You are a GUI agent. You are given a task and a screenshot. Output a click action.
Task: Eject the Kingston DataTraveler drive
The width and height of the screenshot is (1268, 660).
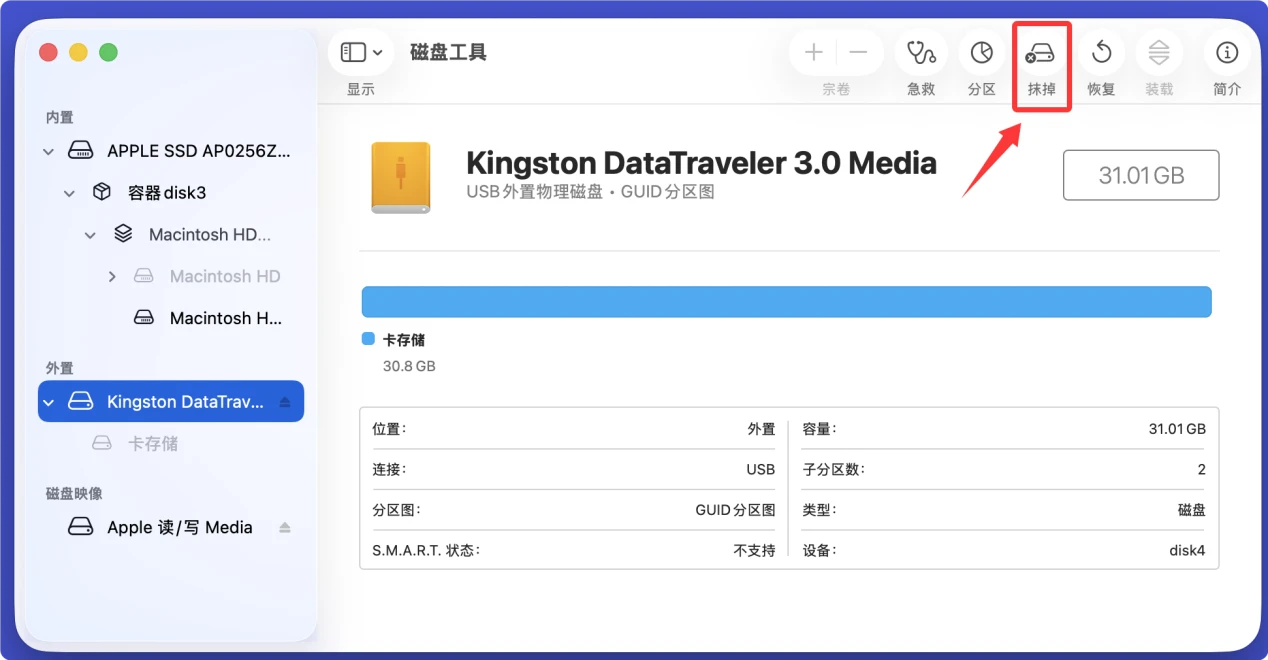coord(285,402)
